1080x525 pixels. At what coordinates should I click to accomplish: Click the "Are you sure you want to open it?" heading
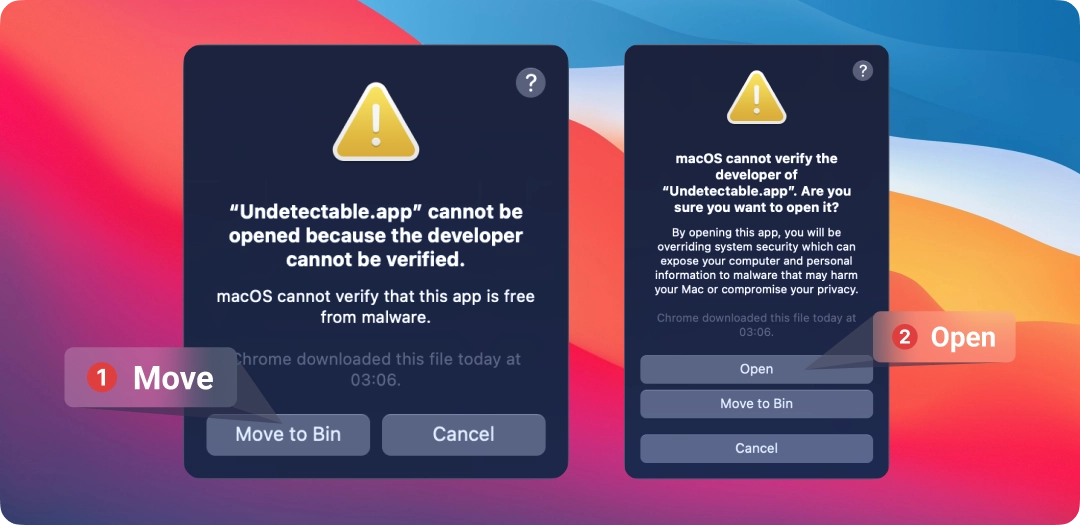coord(756,183)
